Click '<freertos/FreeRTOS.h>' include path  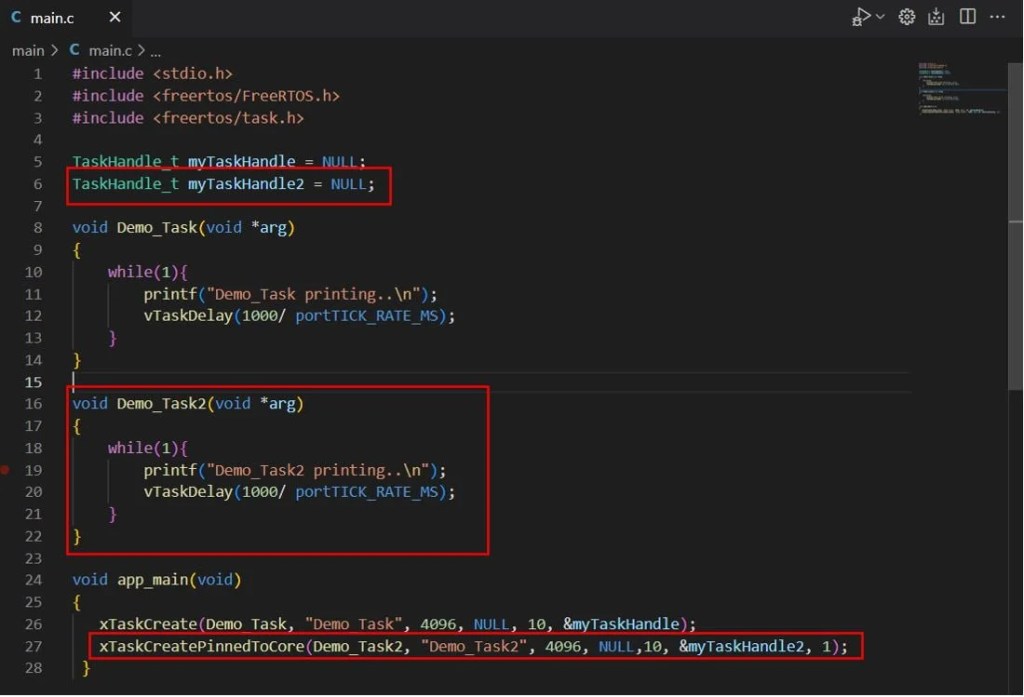[x=246, y=96]
